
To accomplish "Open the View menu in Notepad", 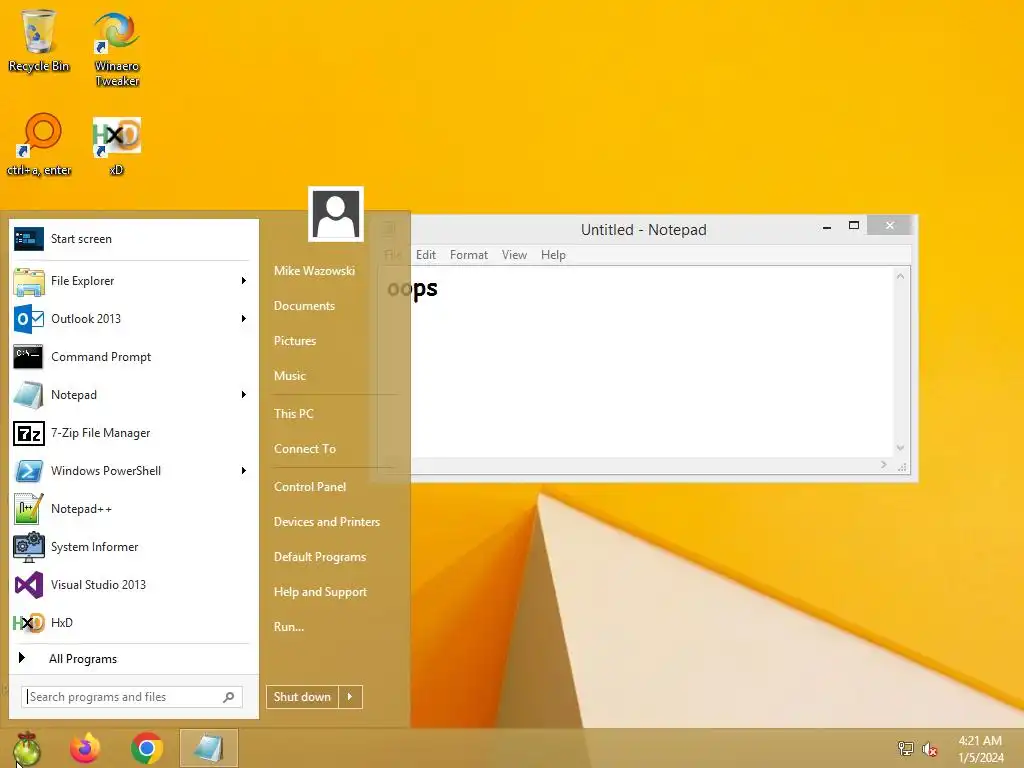I will click(x=514, y=255).
